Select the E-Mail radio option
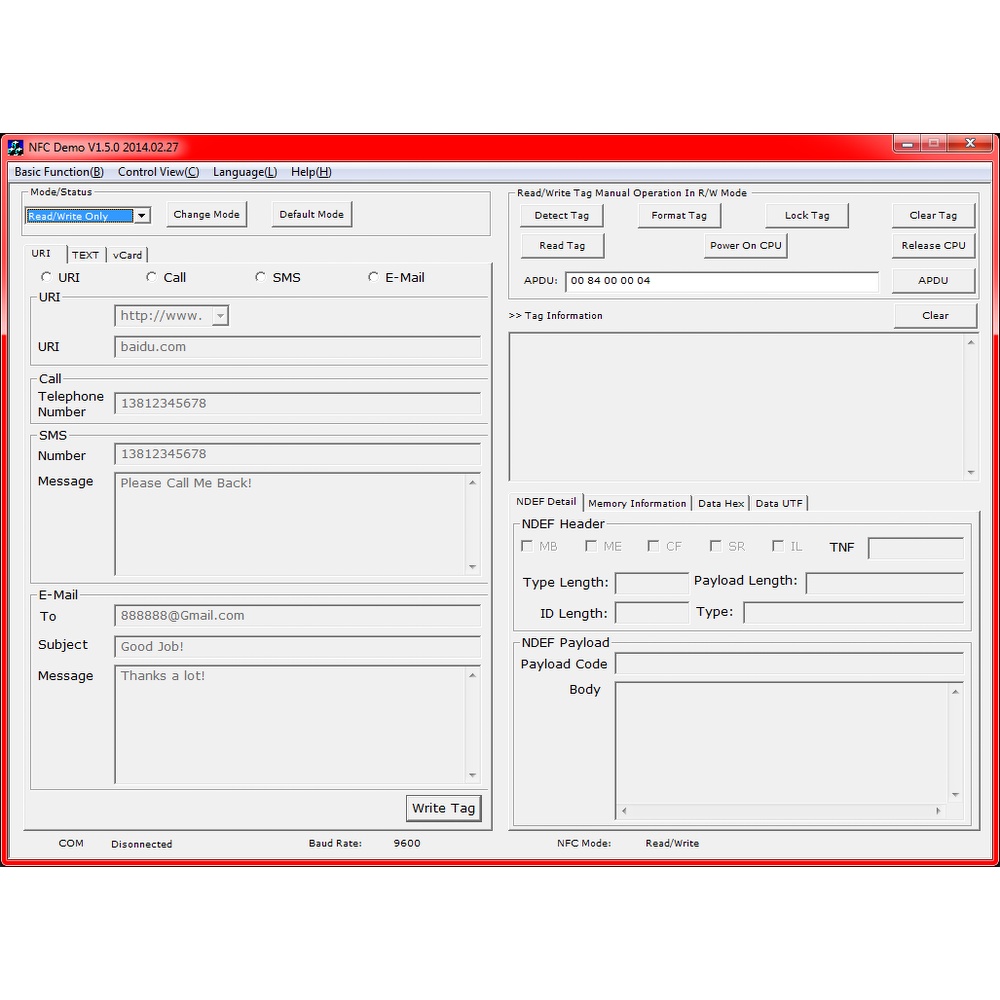Screen dimensions: 1000x1000 373,277
